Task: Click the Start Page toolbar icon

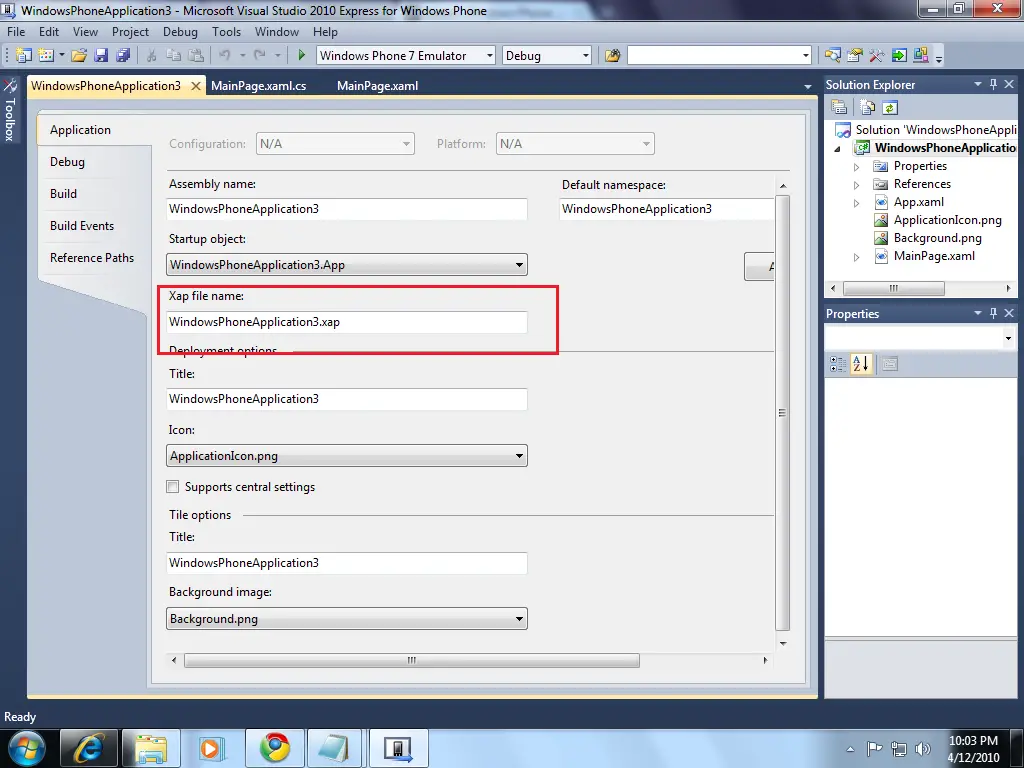Action: [899, 56]
